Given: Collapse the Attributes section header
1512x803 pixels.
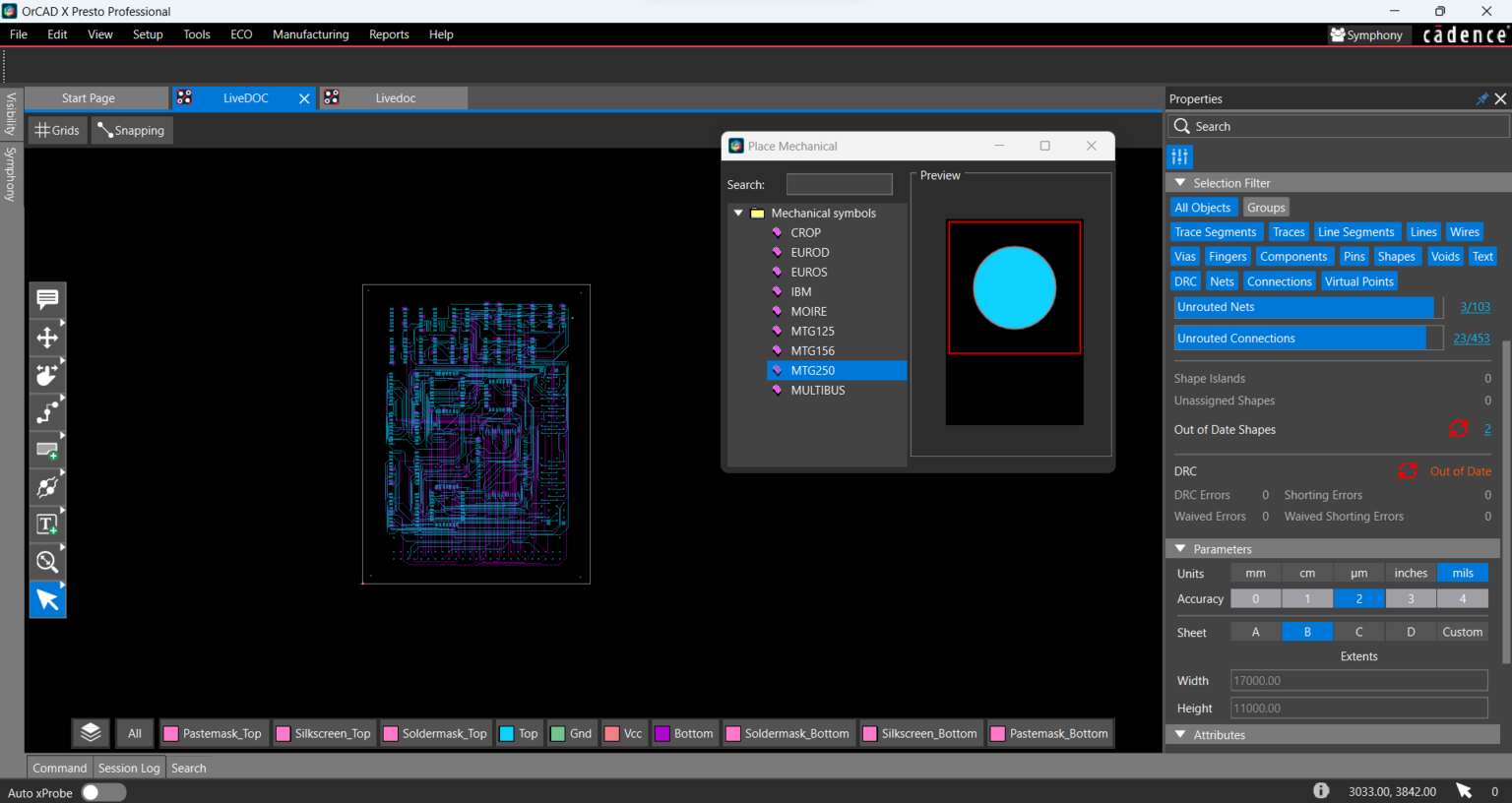Looking at the screenshot, I should [x=1180, y=734].
